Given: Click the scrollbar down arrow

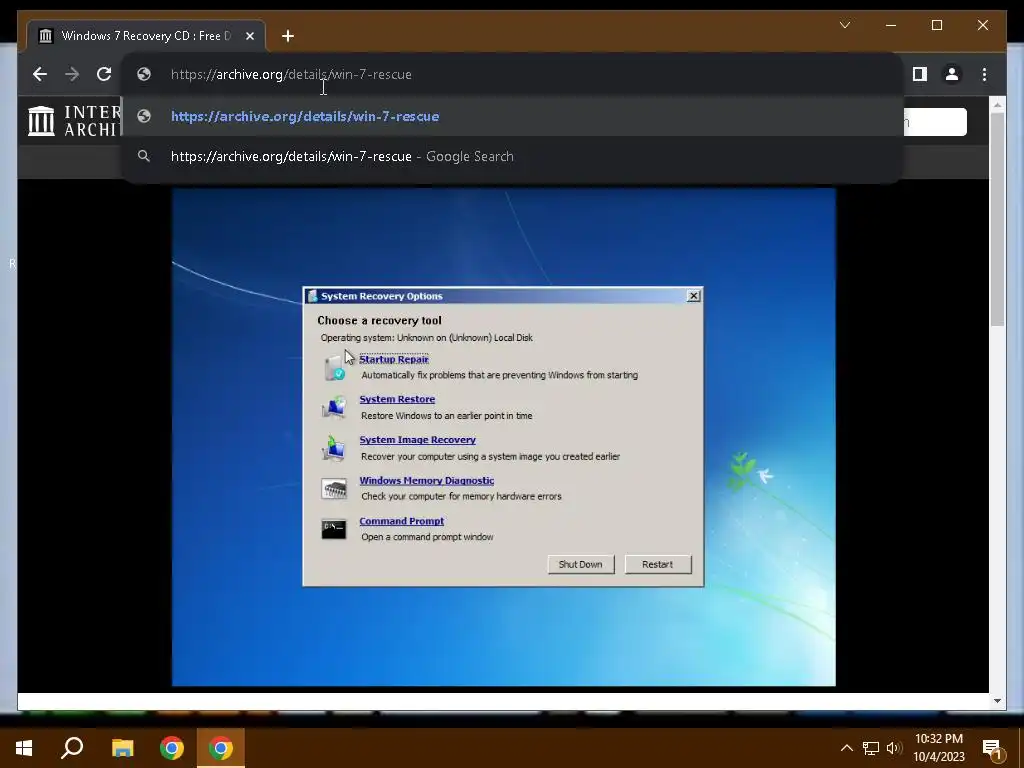Looking at the screenshot, I should (997, 701).
